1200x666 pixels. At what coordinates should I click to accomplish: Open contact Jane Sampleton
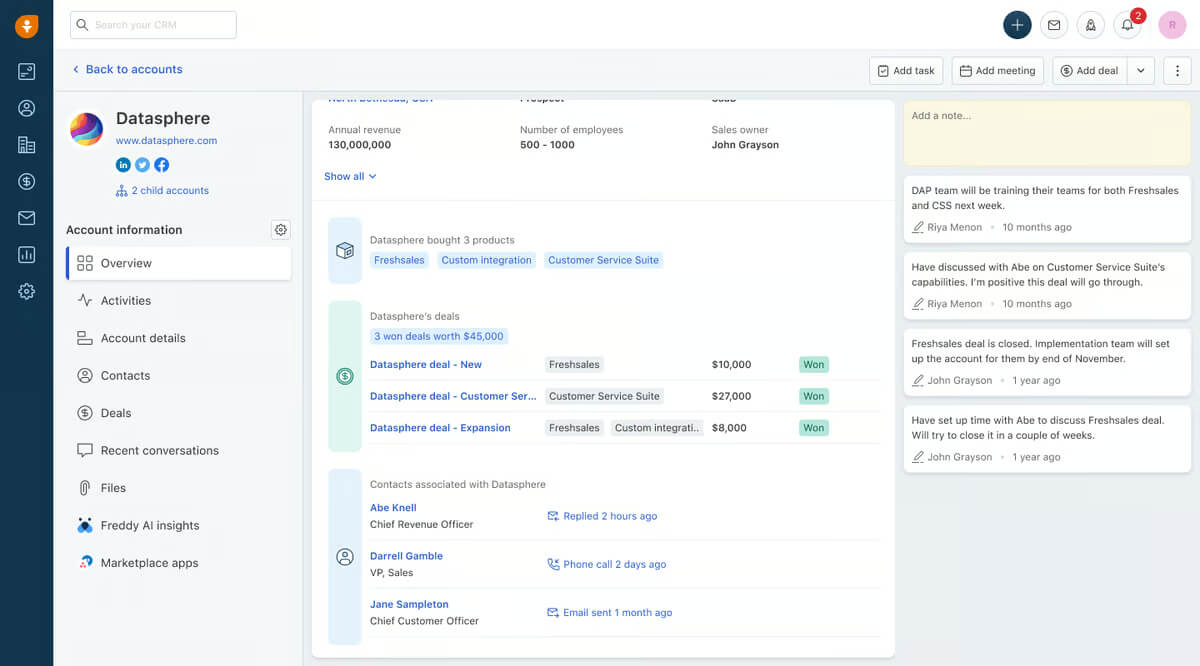(x=409, y=604)
